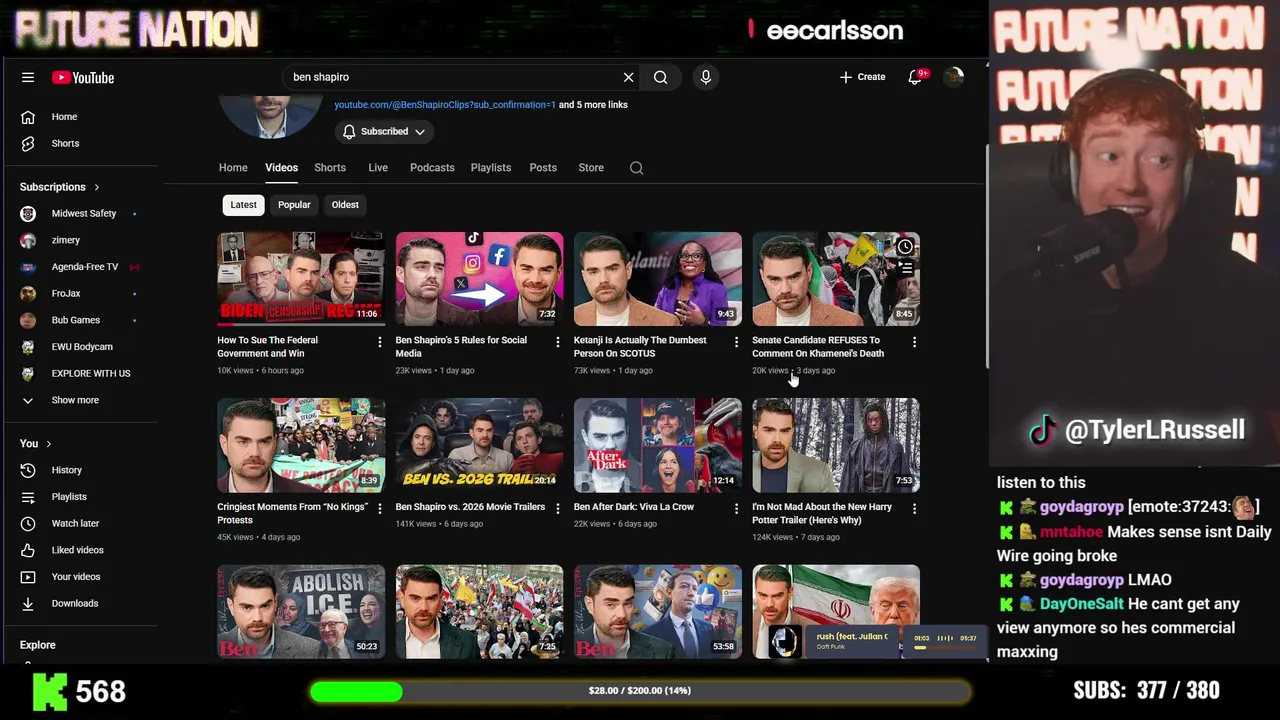Screen dimensions: 1280x720
Task: Switch to the channel Home tab
Action: pyautogui.click(x=233, y=168)
